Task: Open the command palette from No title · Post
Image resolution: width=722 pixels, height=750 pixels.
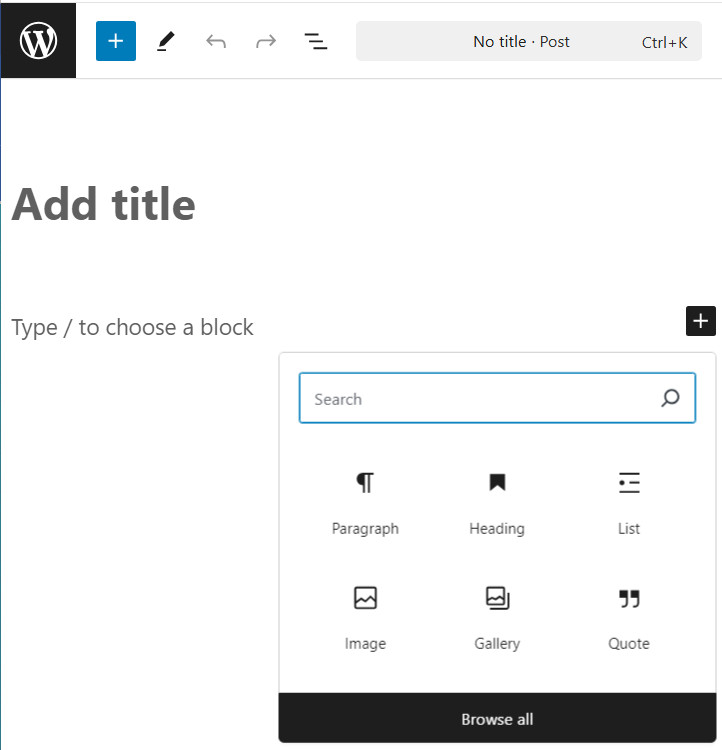Action: click(529, 41)
